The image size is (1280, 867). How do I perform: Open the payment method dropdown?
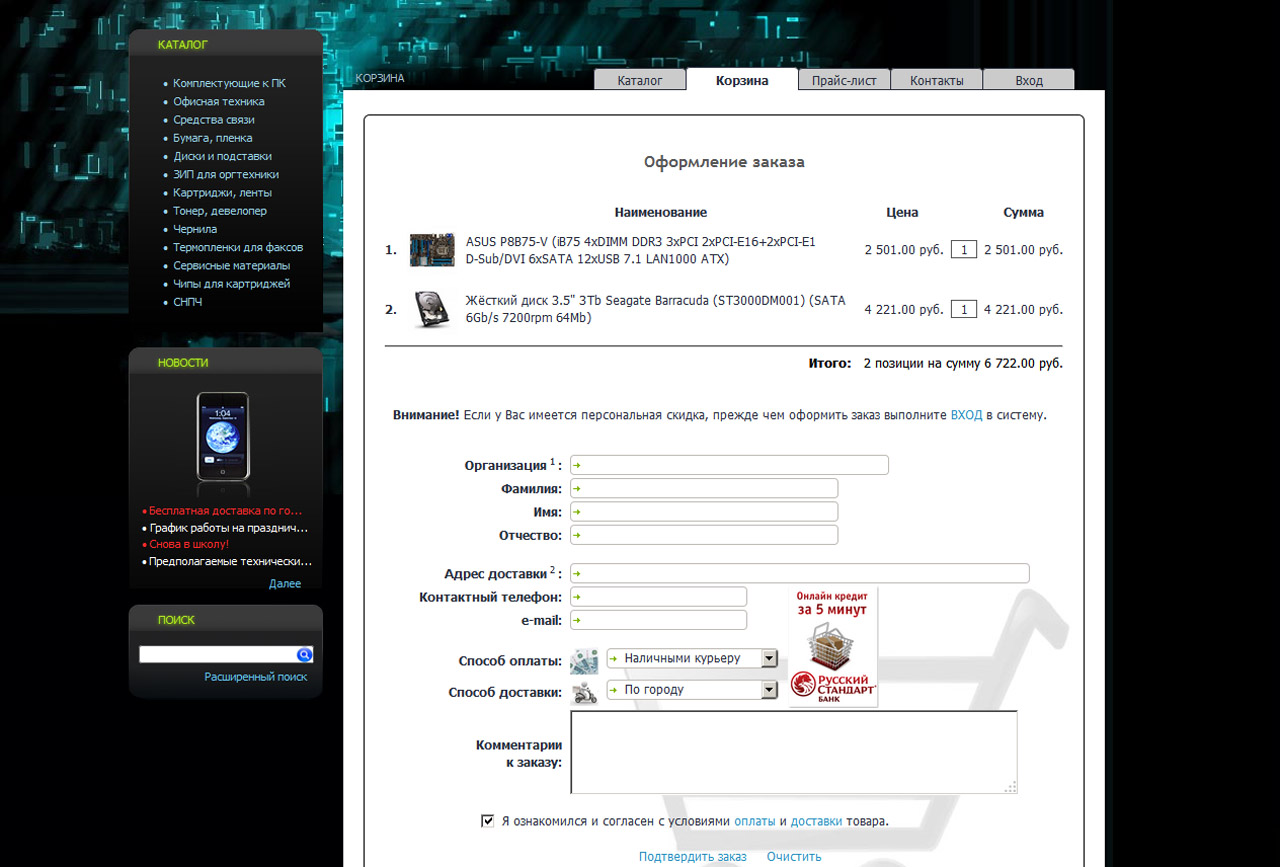[692, 658]
